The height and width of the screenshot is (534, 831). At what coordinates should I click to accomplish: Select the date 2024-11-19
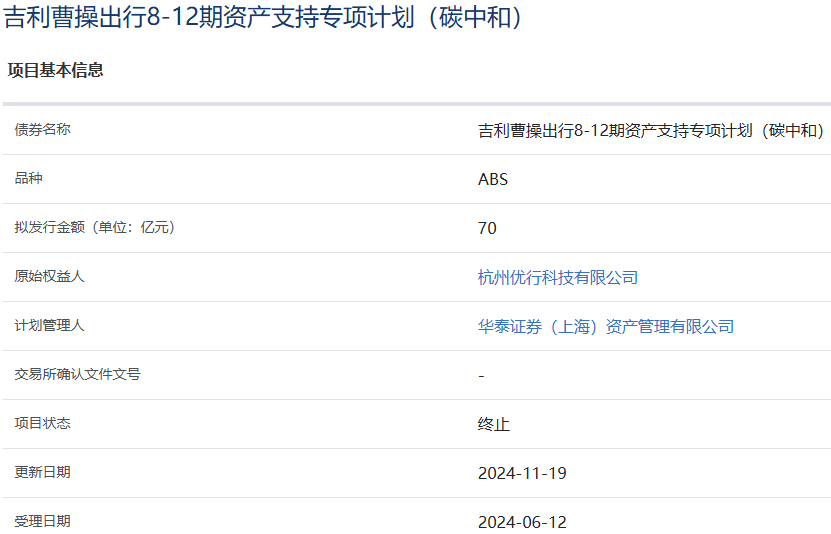[522, 473]
